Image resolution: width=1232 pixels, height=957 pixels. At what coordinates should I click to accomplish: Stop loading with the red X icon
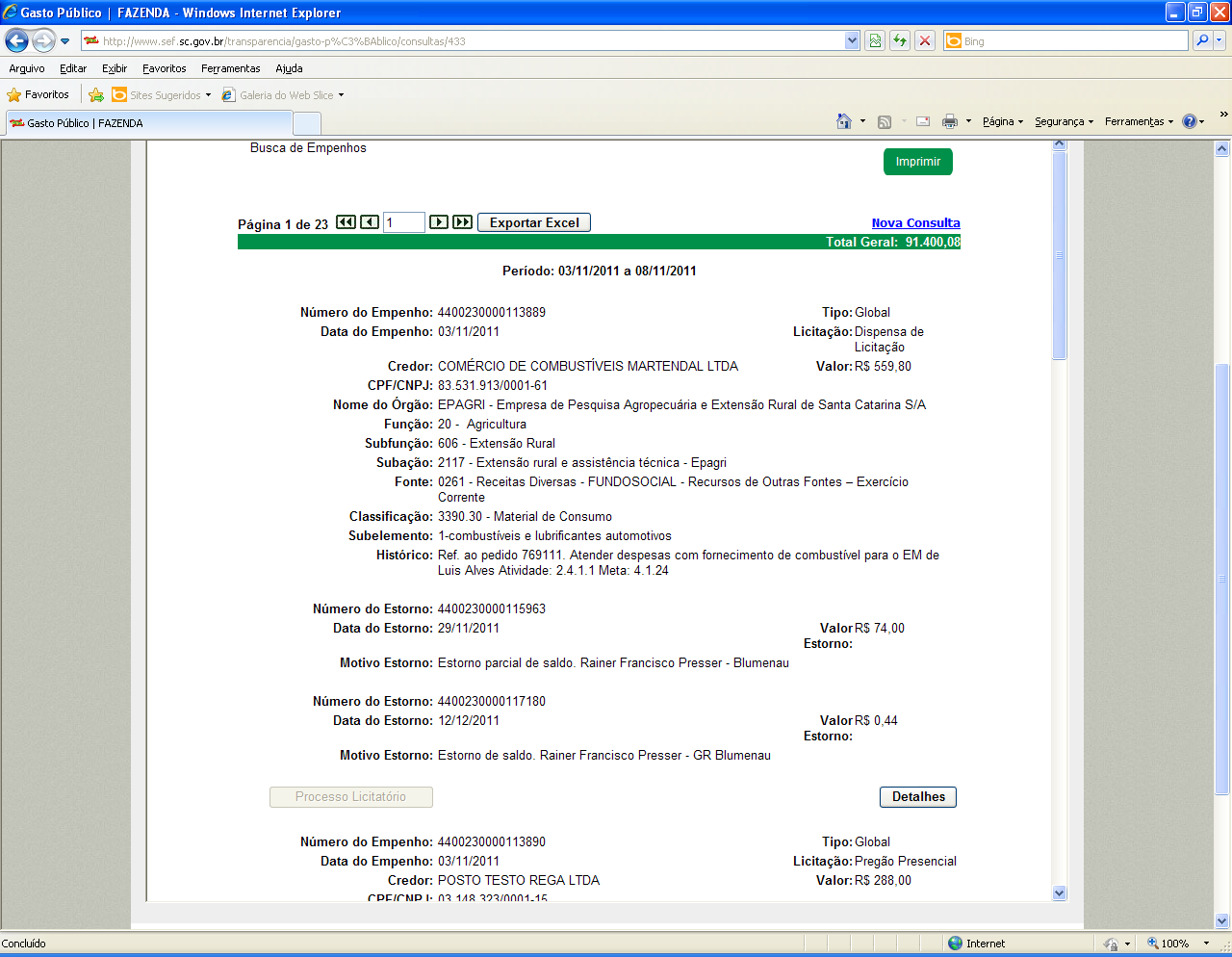click(x=925, y=40)
